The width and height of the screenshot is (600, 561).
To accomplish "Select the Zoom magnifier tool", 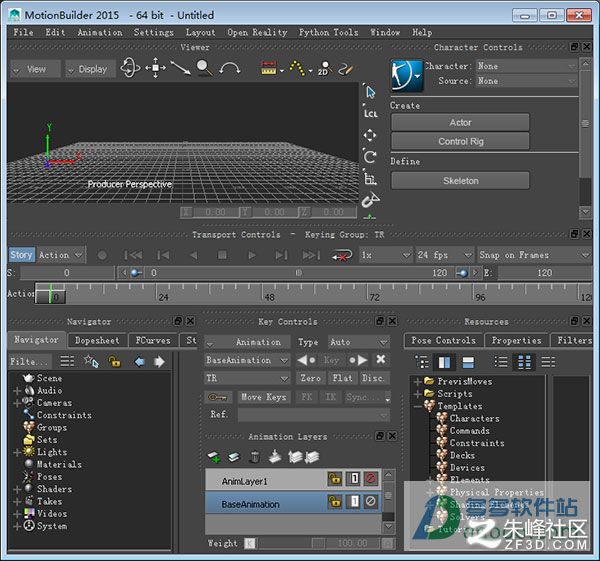I will tap(204, 68).
